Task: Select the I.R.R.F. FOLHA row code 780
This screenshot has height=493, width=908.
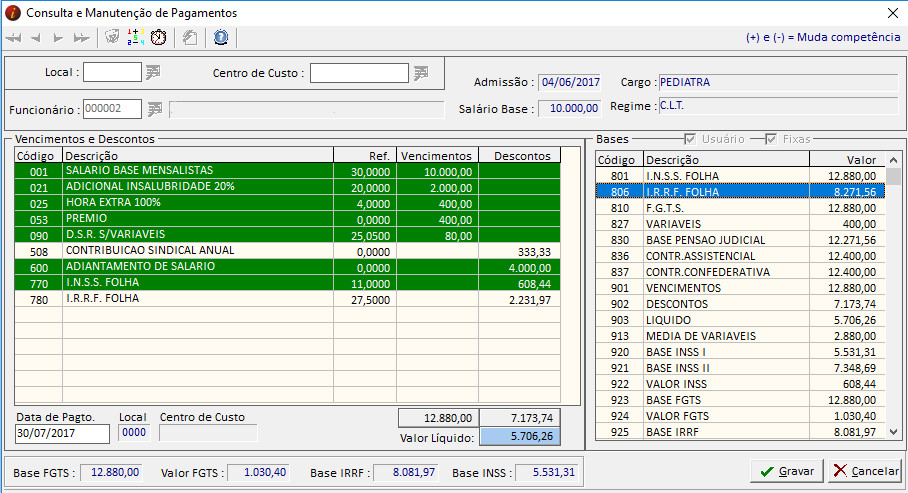Action: (287, 299)
